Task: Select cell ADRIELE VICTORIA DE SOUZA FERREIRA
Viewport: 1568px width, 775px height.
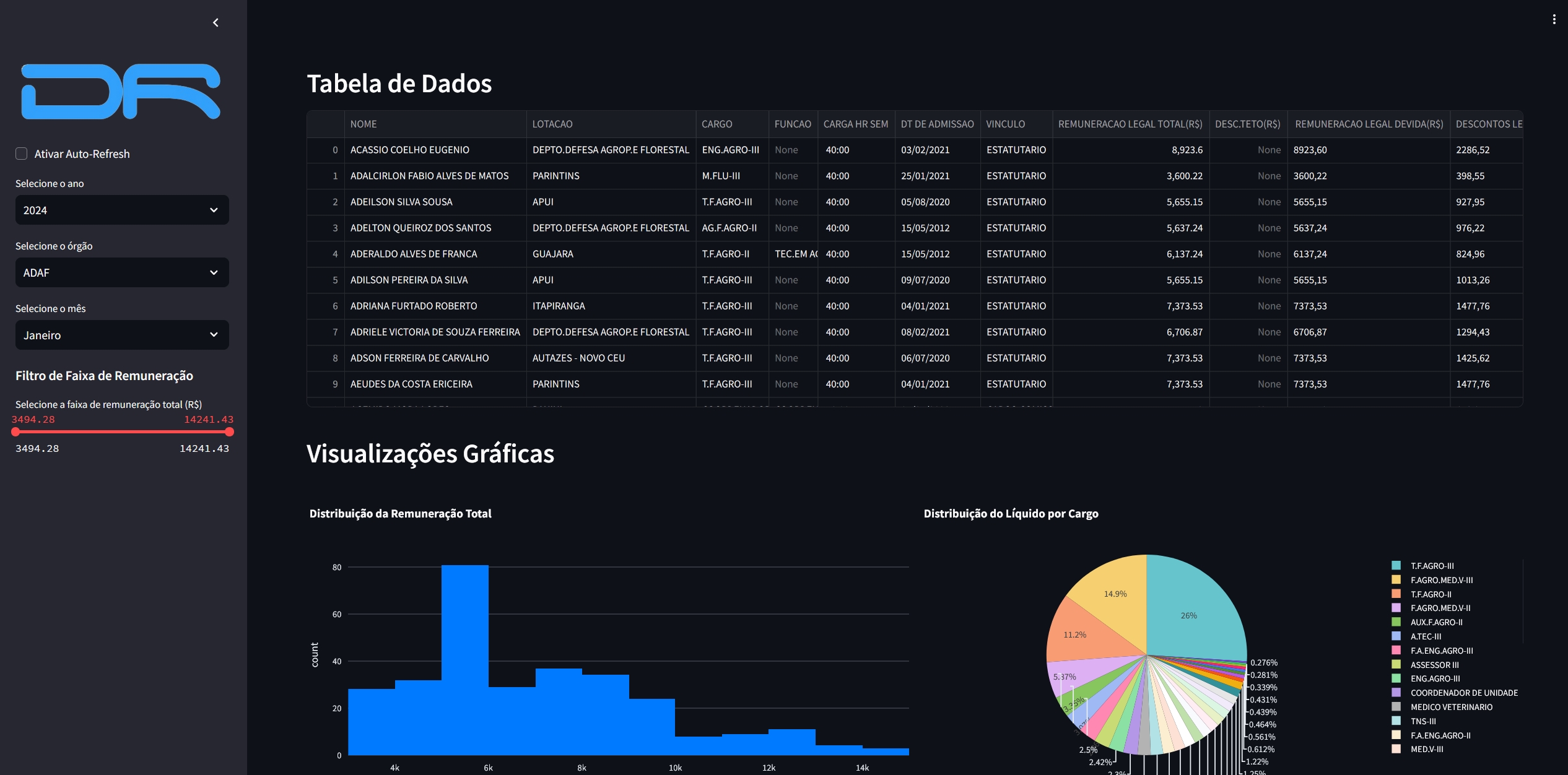Action: 435,332
